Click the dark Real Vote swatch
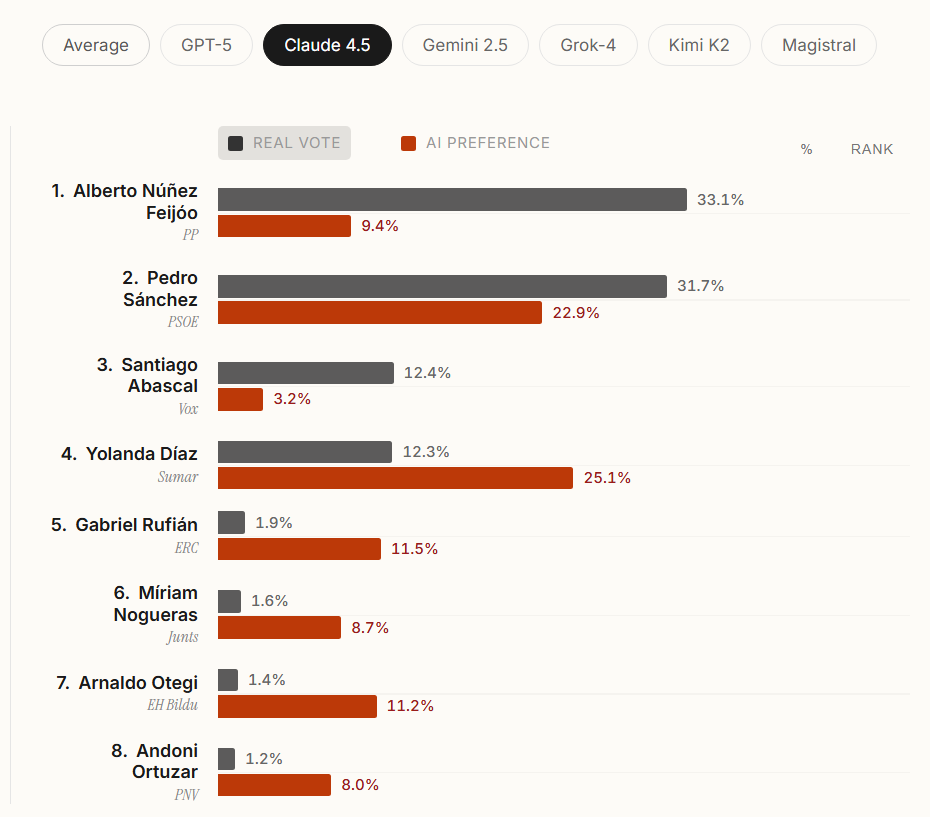 236,143
